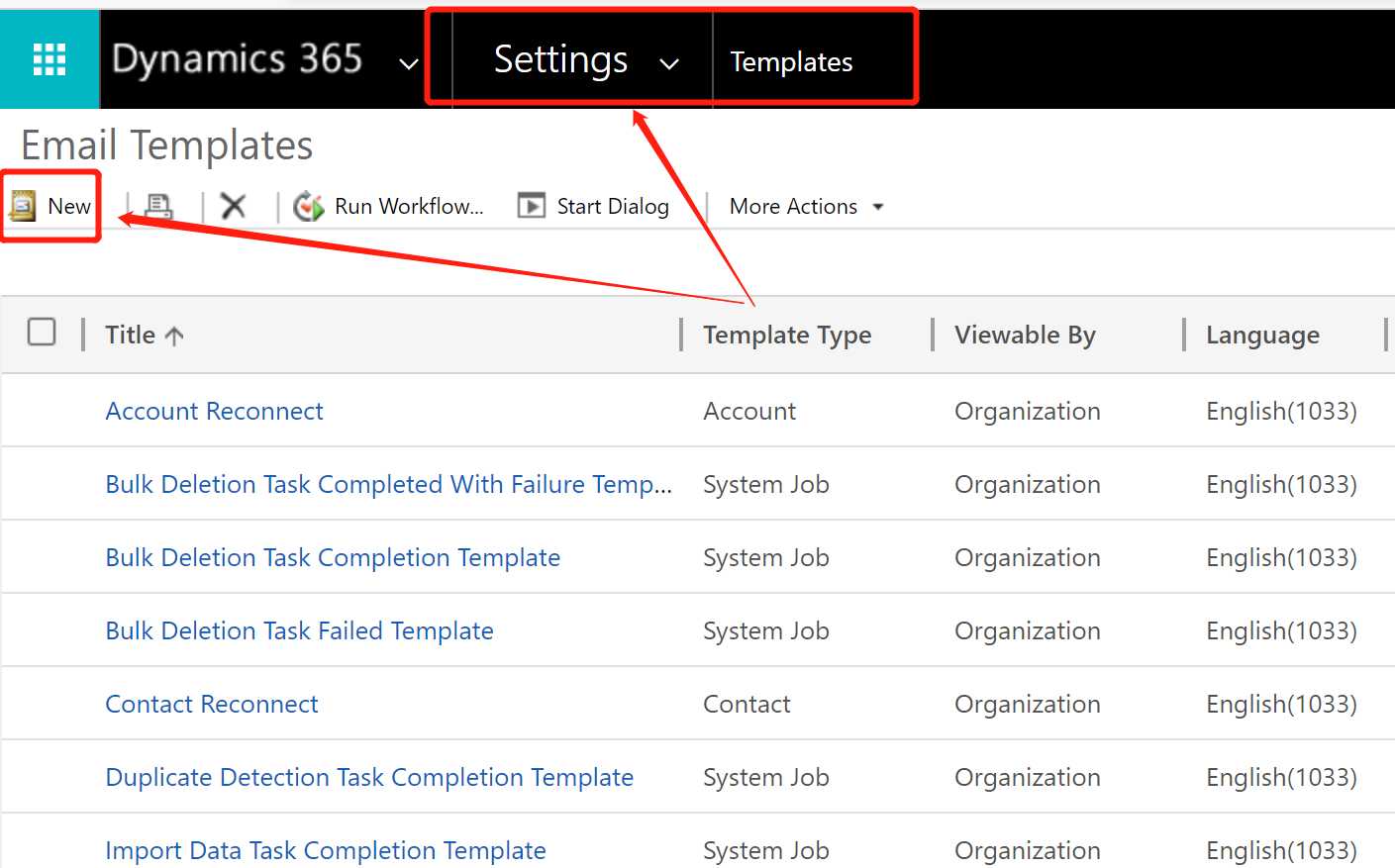Click English(1033) in Bulk Deletion Completion row

click(x=1281, y=557)
